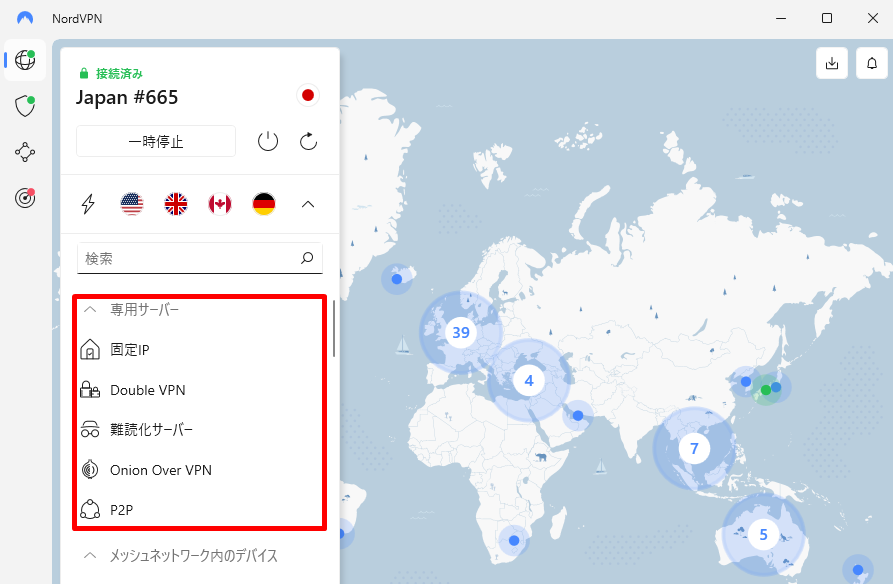Open the Meshnet sidebar icon
893x584 pixels.
tap(25, 152)
